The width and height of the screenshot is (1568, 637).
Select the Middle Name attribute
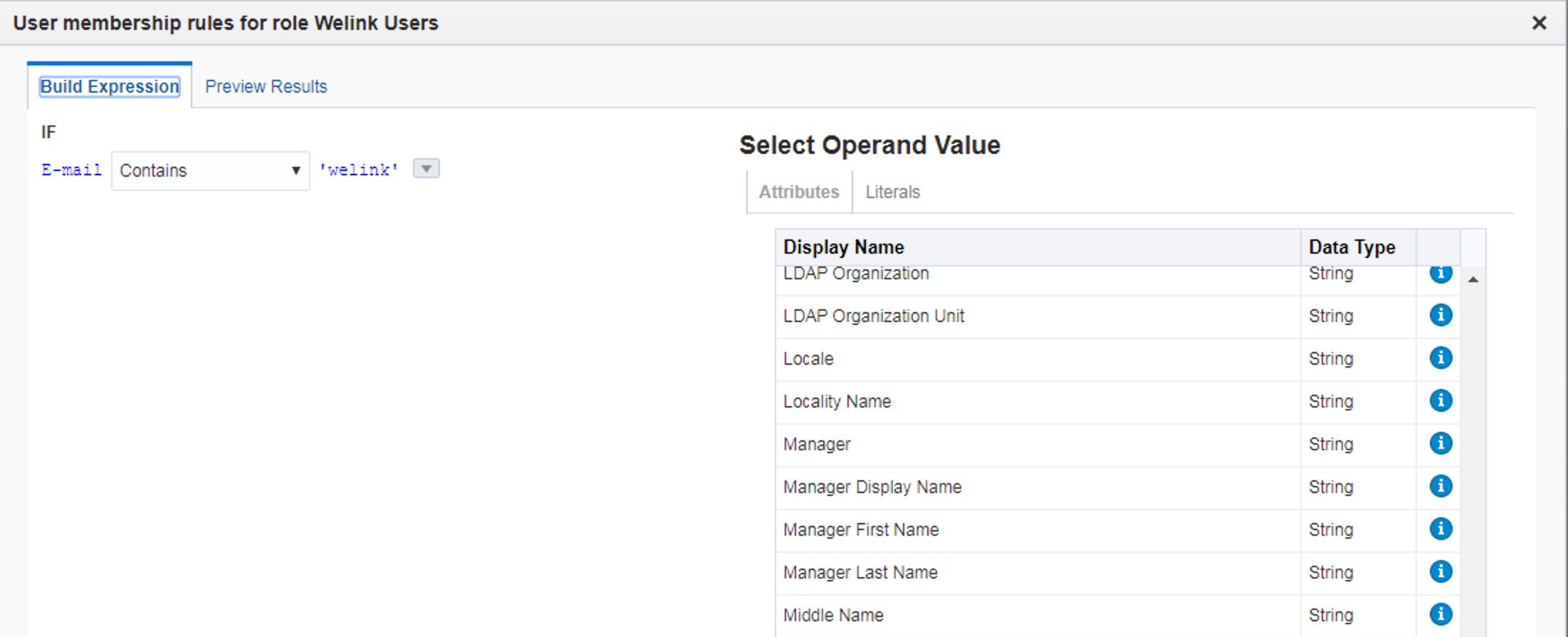coord(1117,616)
